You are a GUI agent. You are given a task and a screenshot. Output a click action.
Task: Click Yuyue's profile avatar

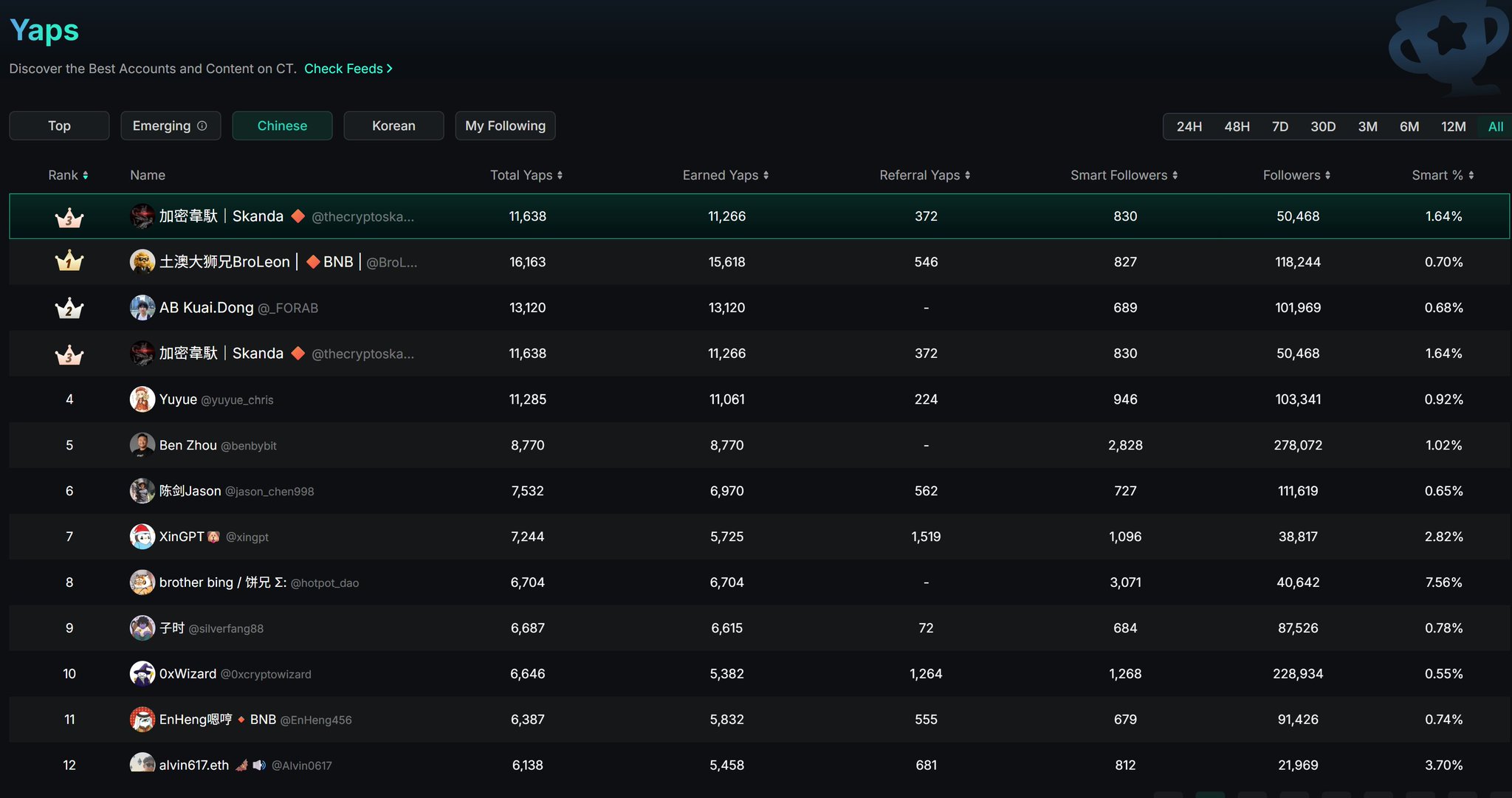point(142,399)
